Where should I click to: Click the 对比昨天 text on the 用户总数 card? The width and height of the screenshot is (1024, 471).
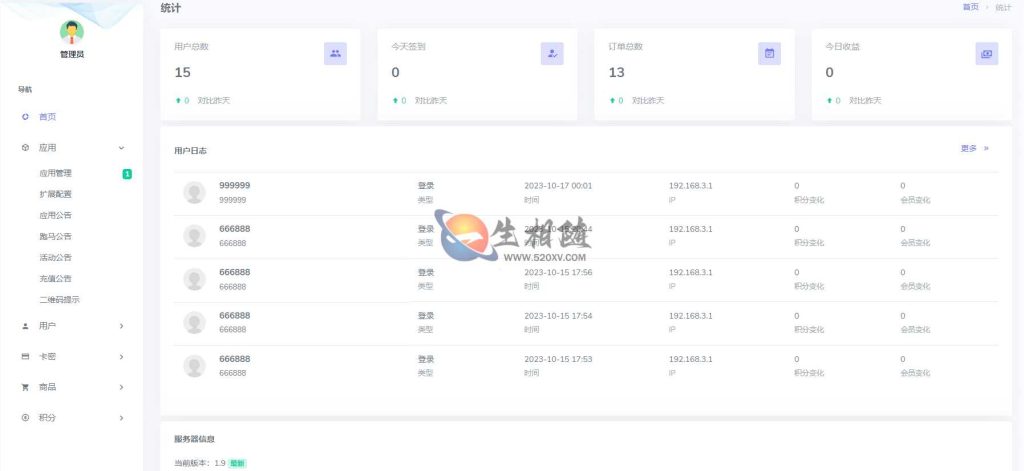point(214,101)
